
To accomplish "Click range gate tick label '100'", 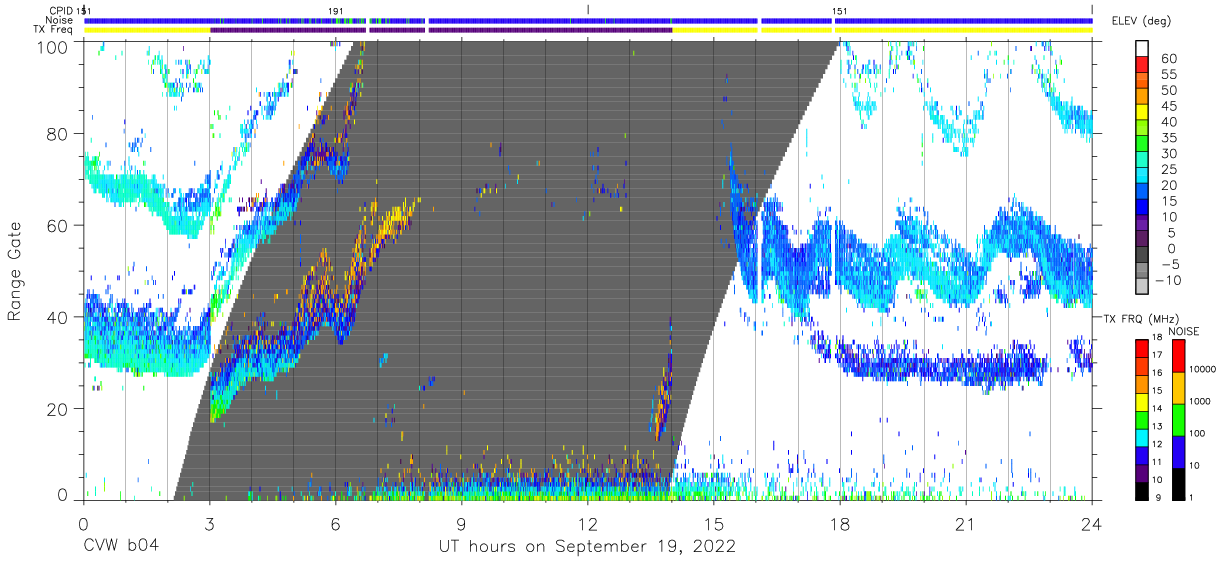I will (x=53, y=47).
